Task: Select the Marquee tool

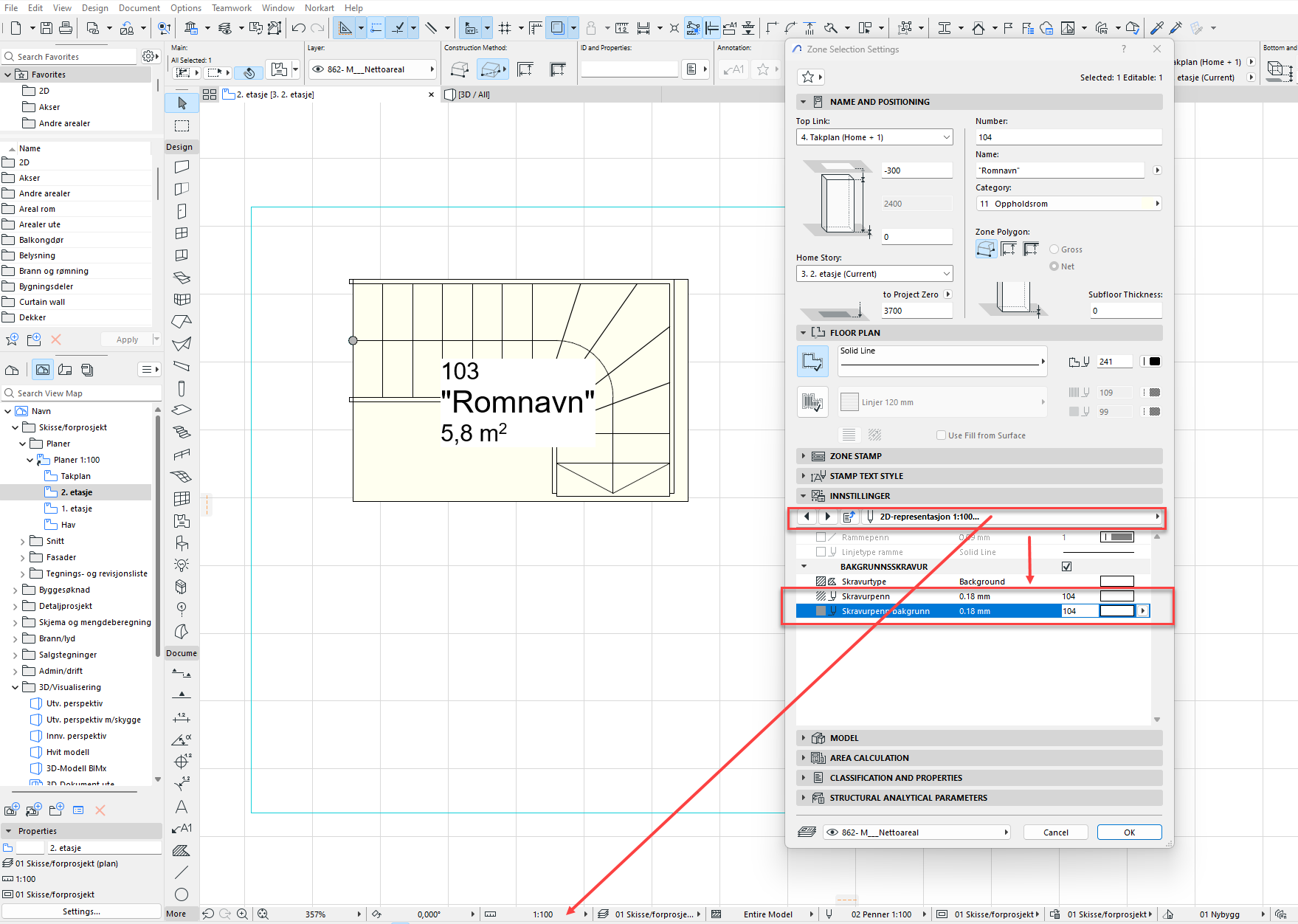Action: [x=182, y=125]
